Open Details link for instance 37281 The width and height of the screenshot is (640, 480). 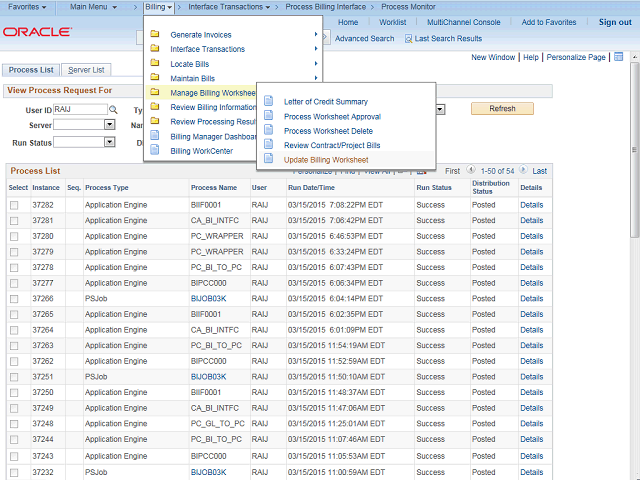point(531,220)
